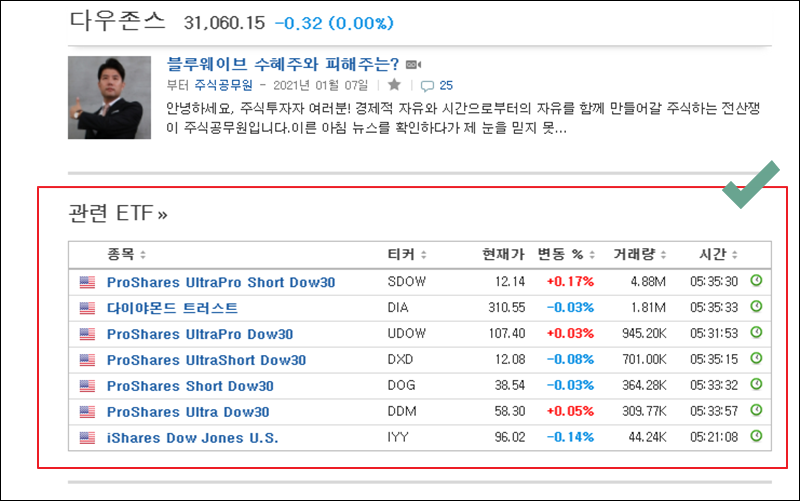Open iShares Dow Jones U.S. link
Image resolution: width=800 pixels, height=501 pixels.
click(192, 438)
